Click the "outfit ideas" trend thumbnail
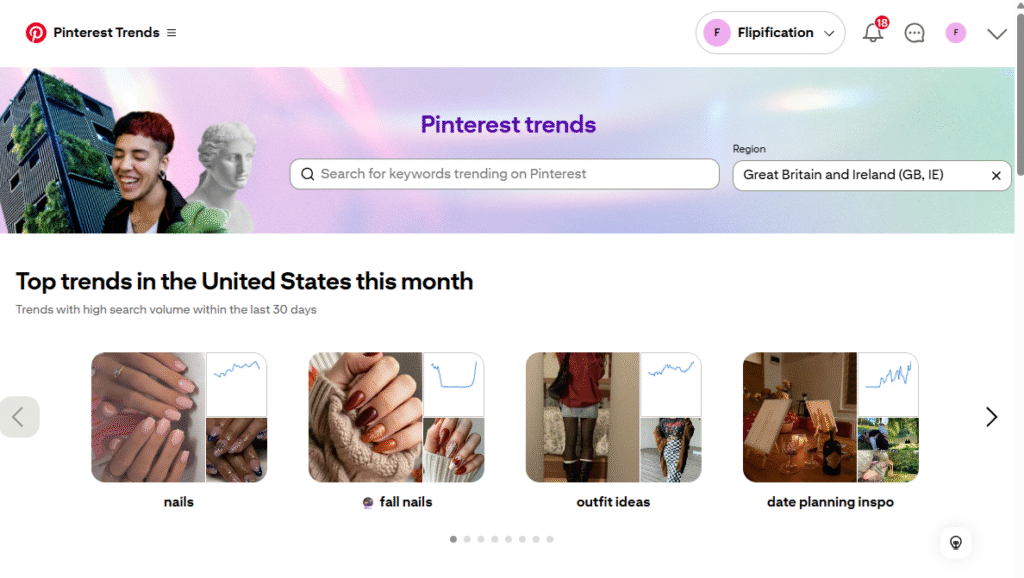The image size is (1024, 578). coord(613,417)
